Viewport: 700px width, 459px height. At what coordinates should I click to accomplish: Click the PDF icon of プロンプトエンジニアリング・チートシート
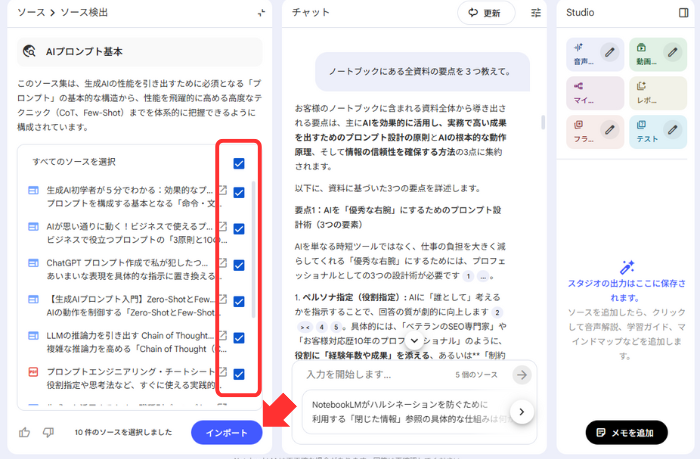[x=33, y=372]
